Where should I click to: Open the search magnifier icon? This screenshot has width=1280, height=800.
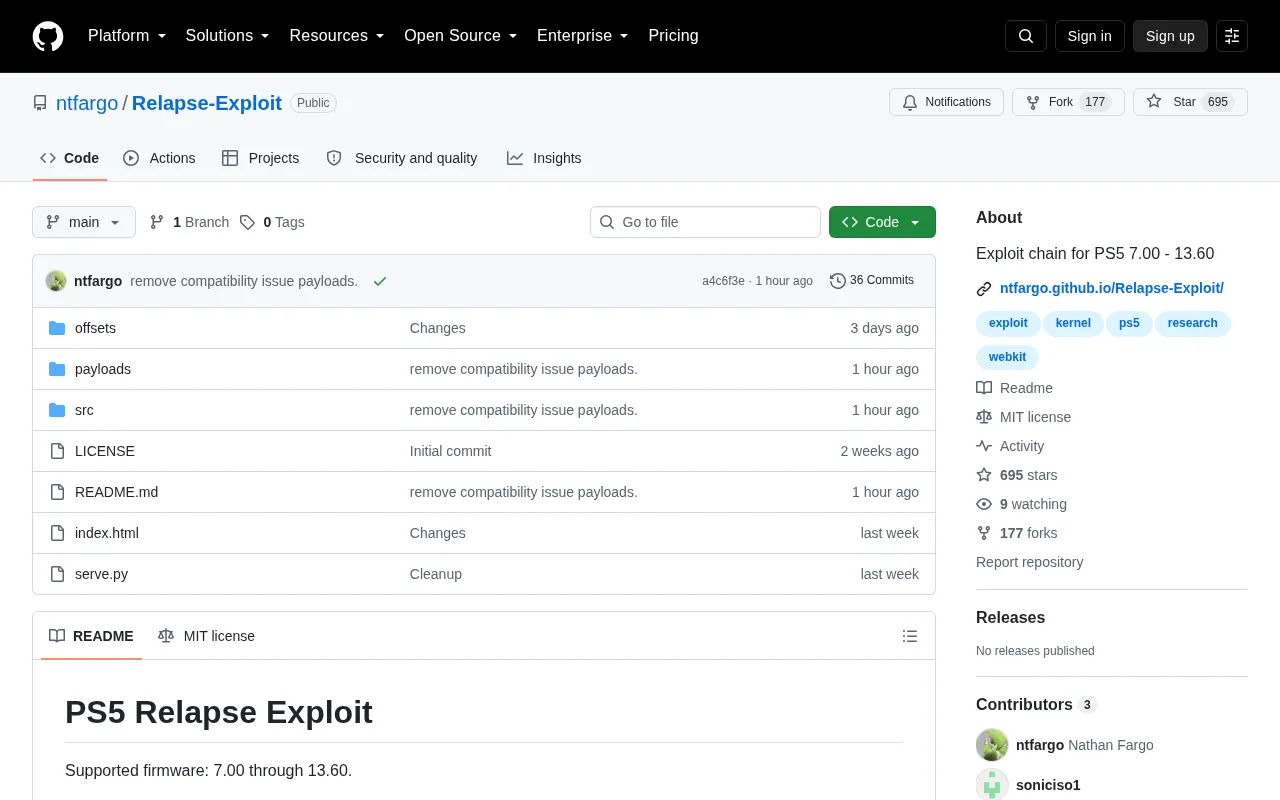coord(1026,36)
